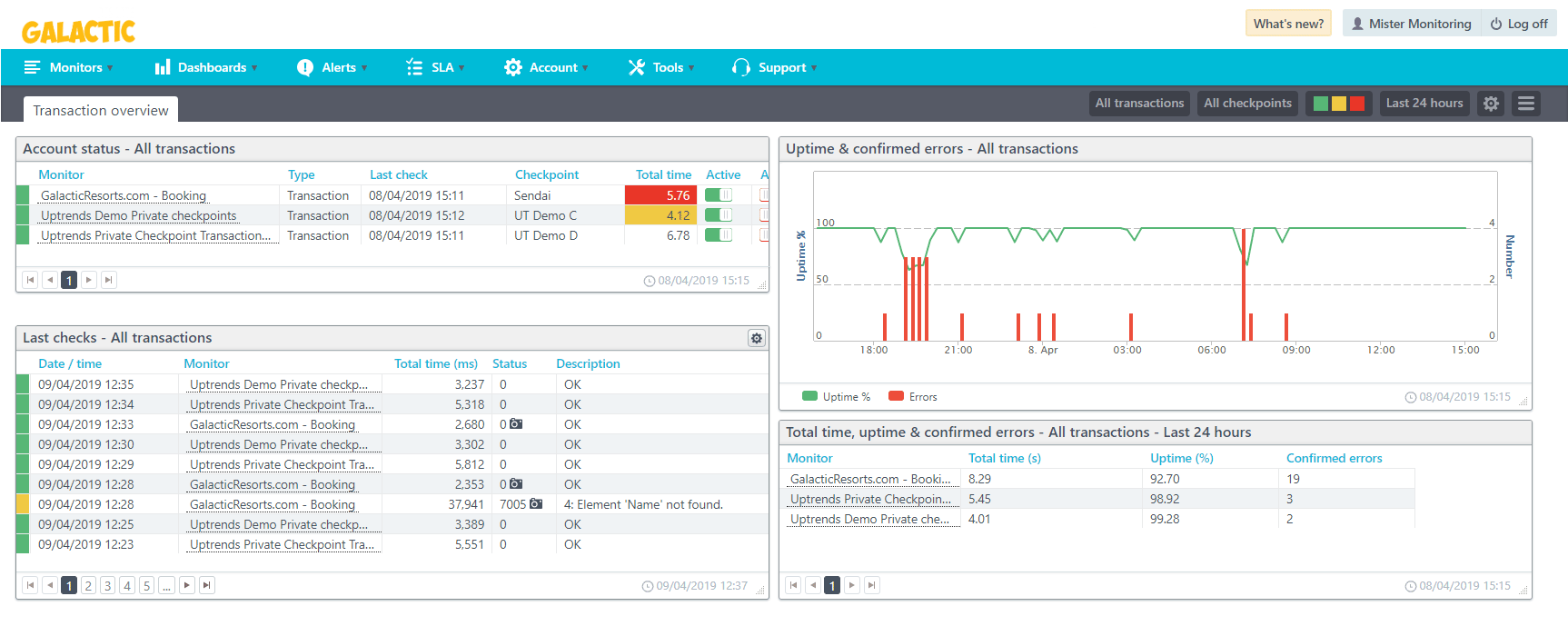Open Last checks tile settings gear
1568x636 pixels.
756,338
